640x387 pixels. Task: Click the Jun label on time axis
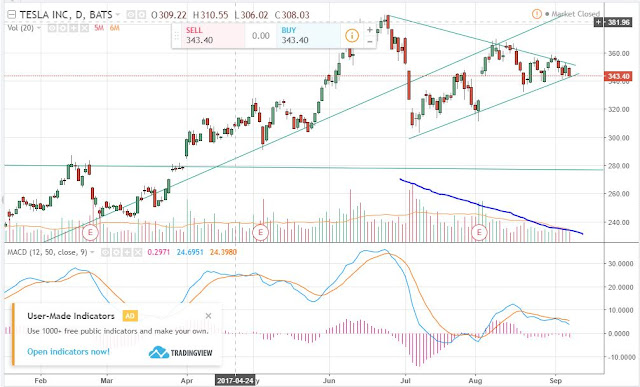point(329,380)
